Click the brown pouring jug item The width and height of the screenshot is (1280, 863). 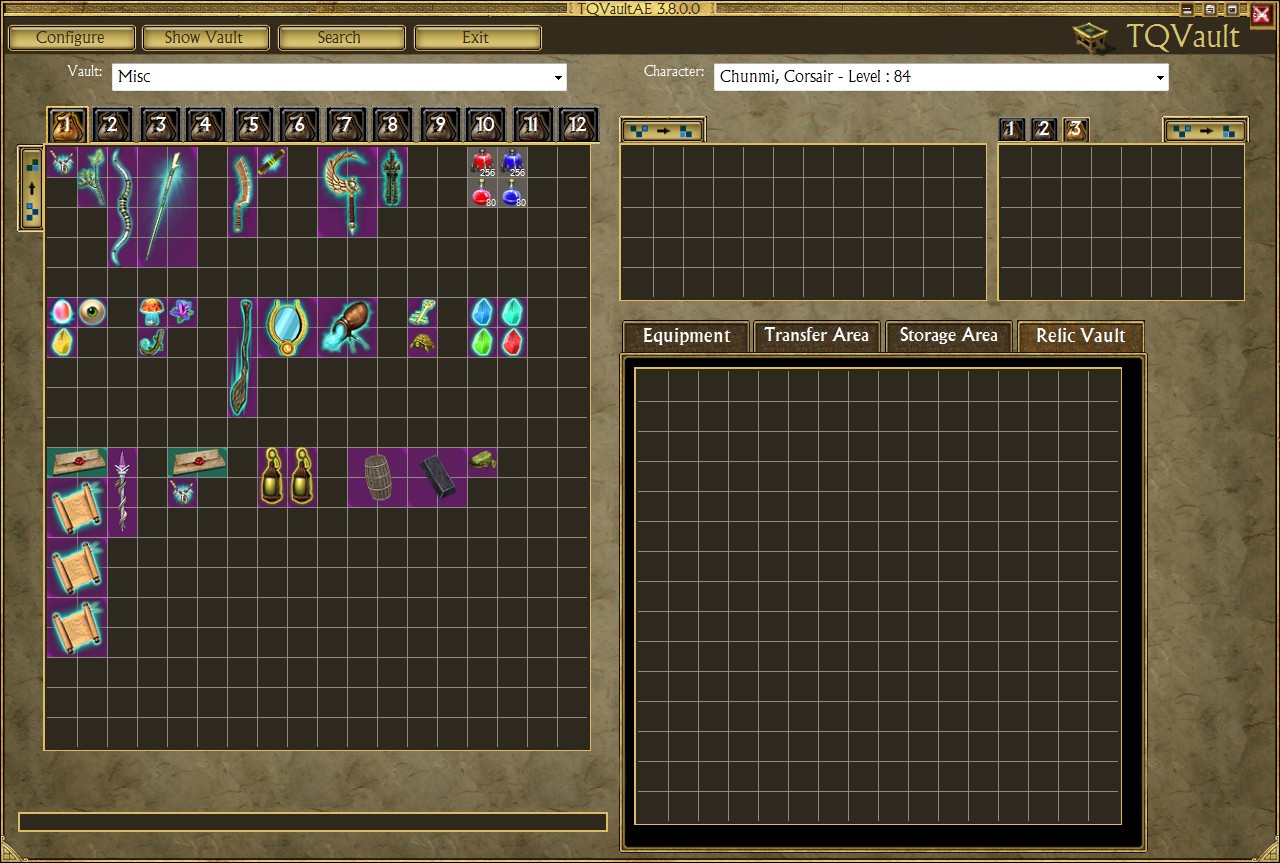[x=347, y=327]
